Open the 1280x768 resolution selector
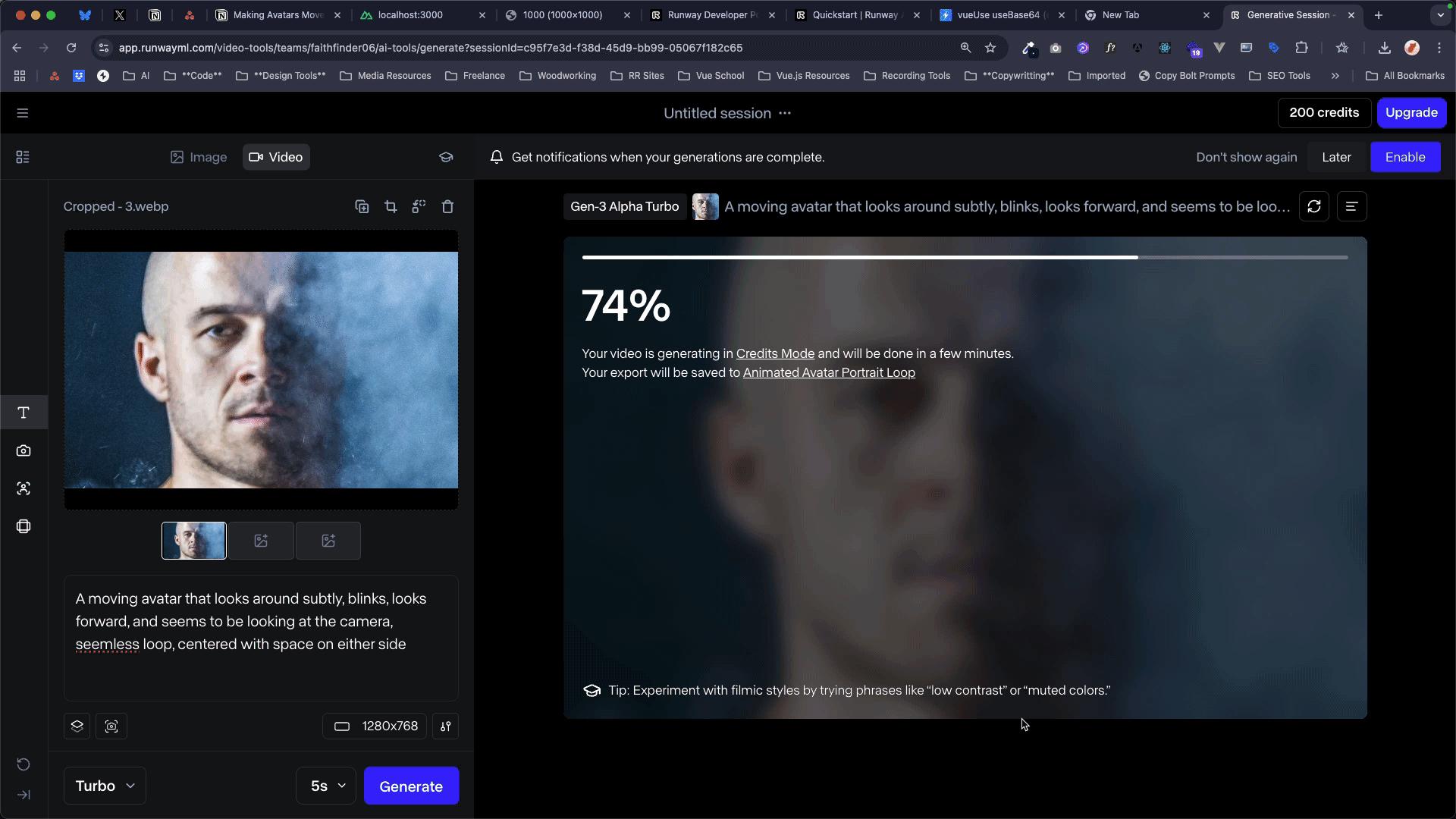Viewport: 1456px width, 819px height. [x=376, y=726]
